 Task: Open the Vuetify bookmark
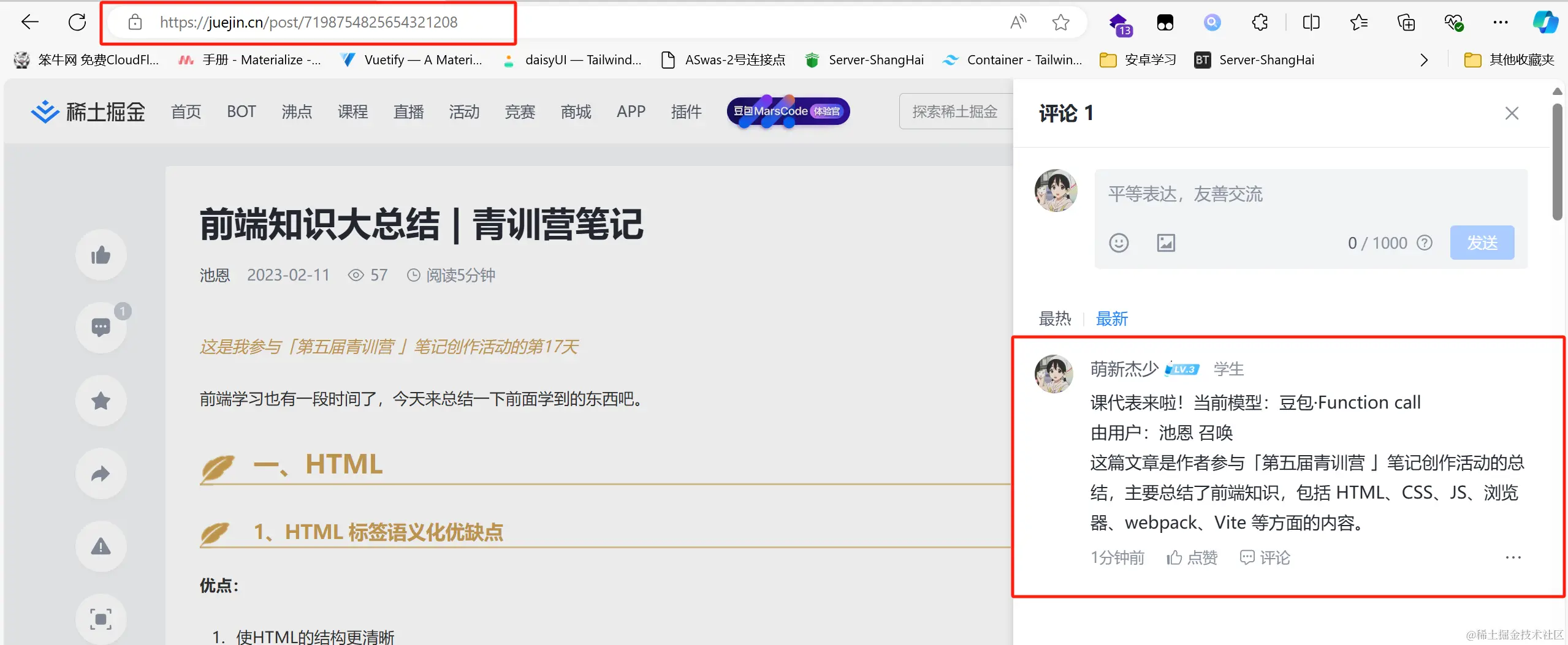coord(411,60)
